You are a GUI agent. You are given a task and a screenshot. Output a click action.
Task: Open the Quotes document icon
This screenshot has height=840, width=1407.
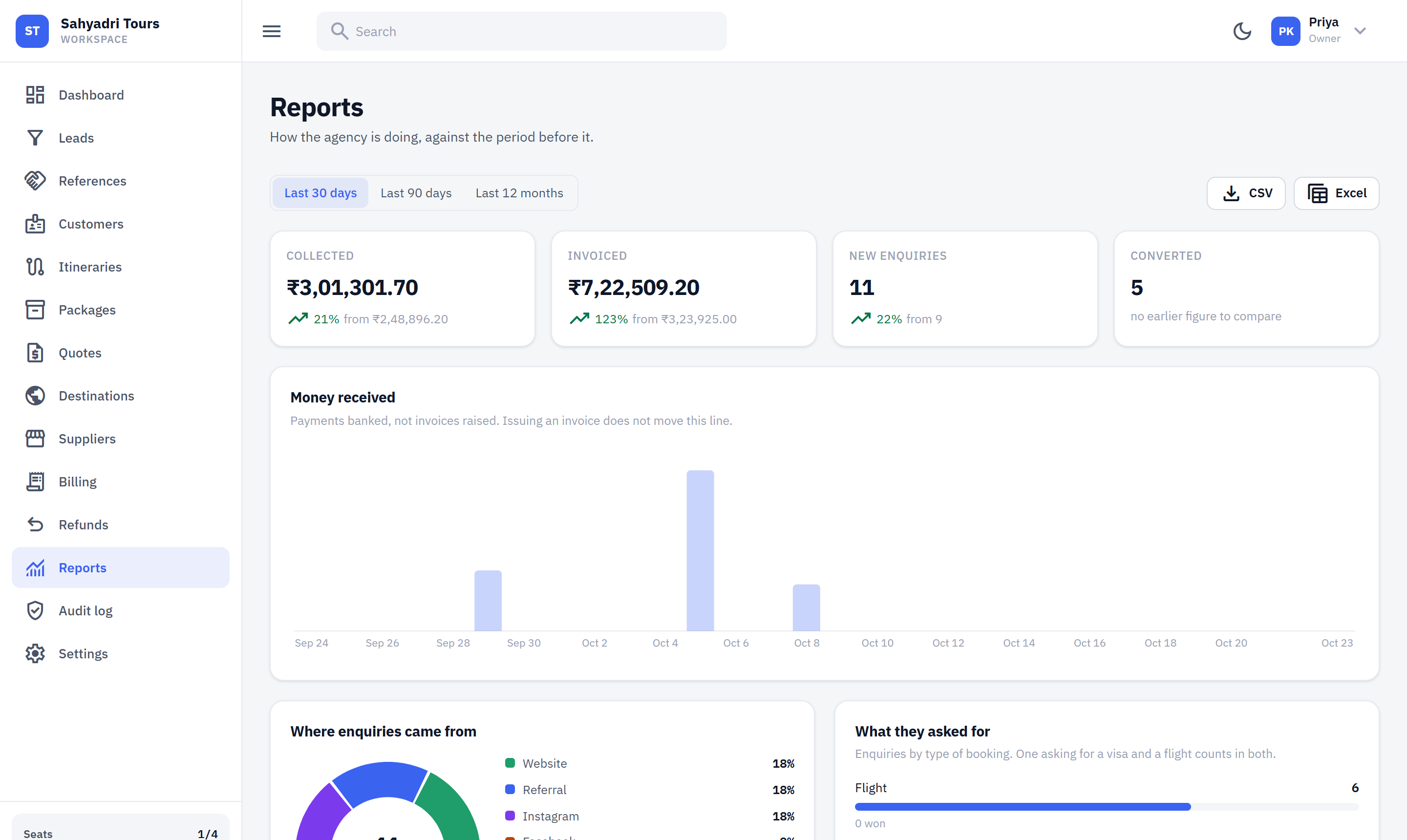[x=35, y=353]
